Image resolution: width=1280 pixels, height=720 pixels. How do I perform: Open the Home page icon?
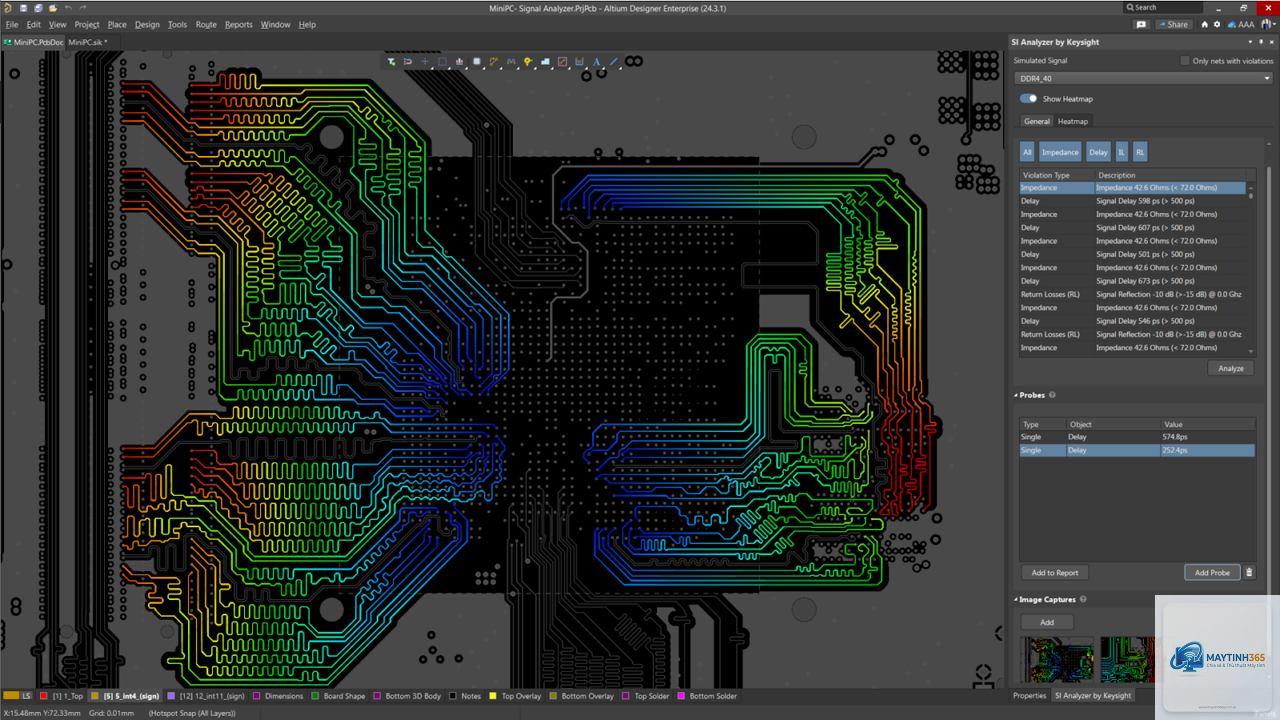tap(1204, 24)
